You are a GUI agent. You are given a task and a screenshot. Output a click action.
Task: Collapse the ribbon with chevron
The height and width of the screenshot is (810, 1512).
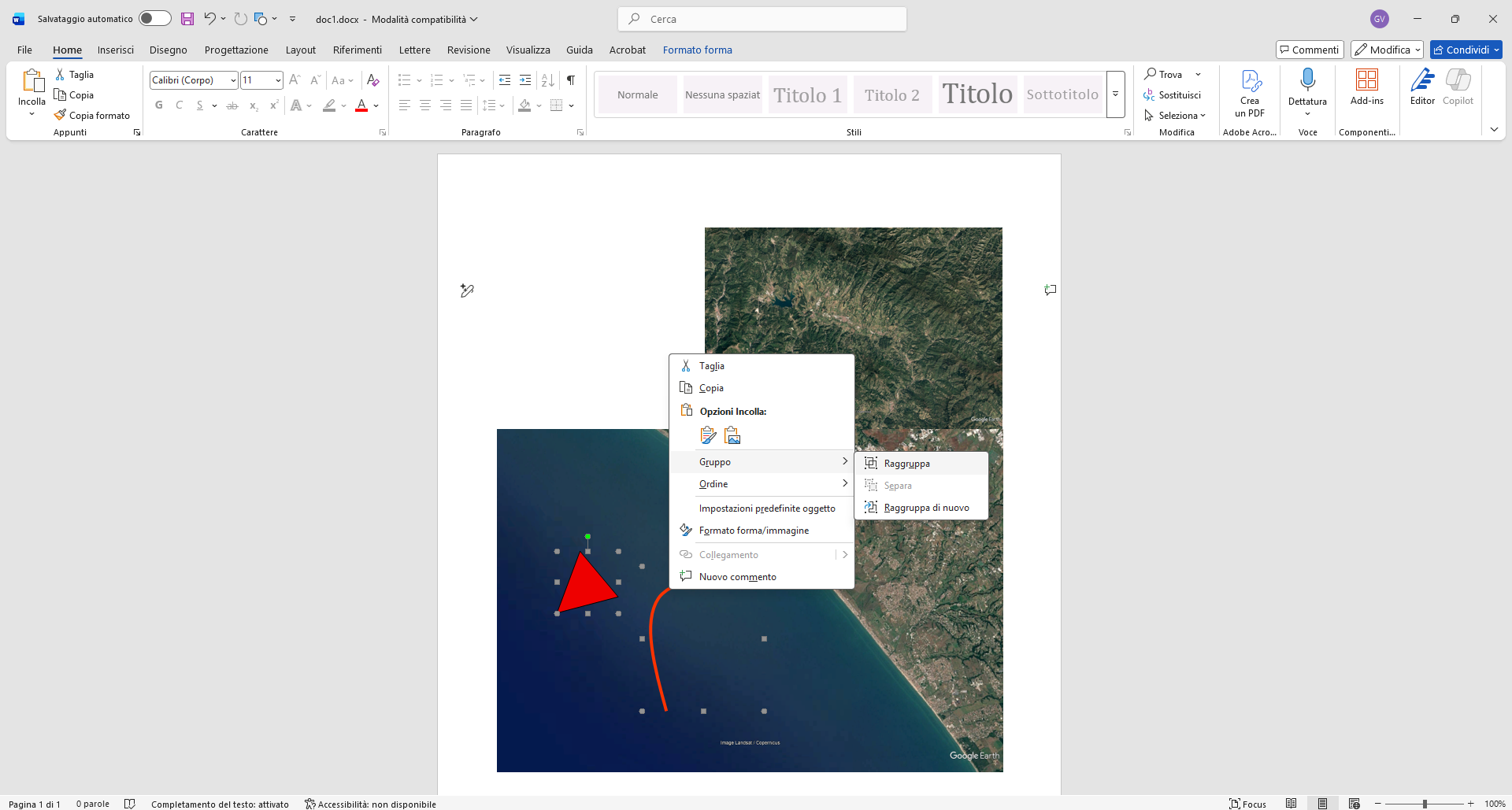click(1494, 130)
